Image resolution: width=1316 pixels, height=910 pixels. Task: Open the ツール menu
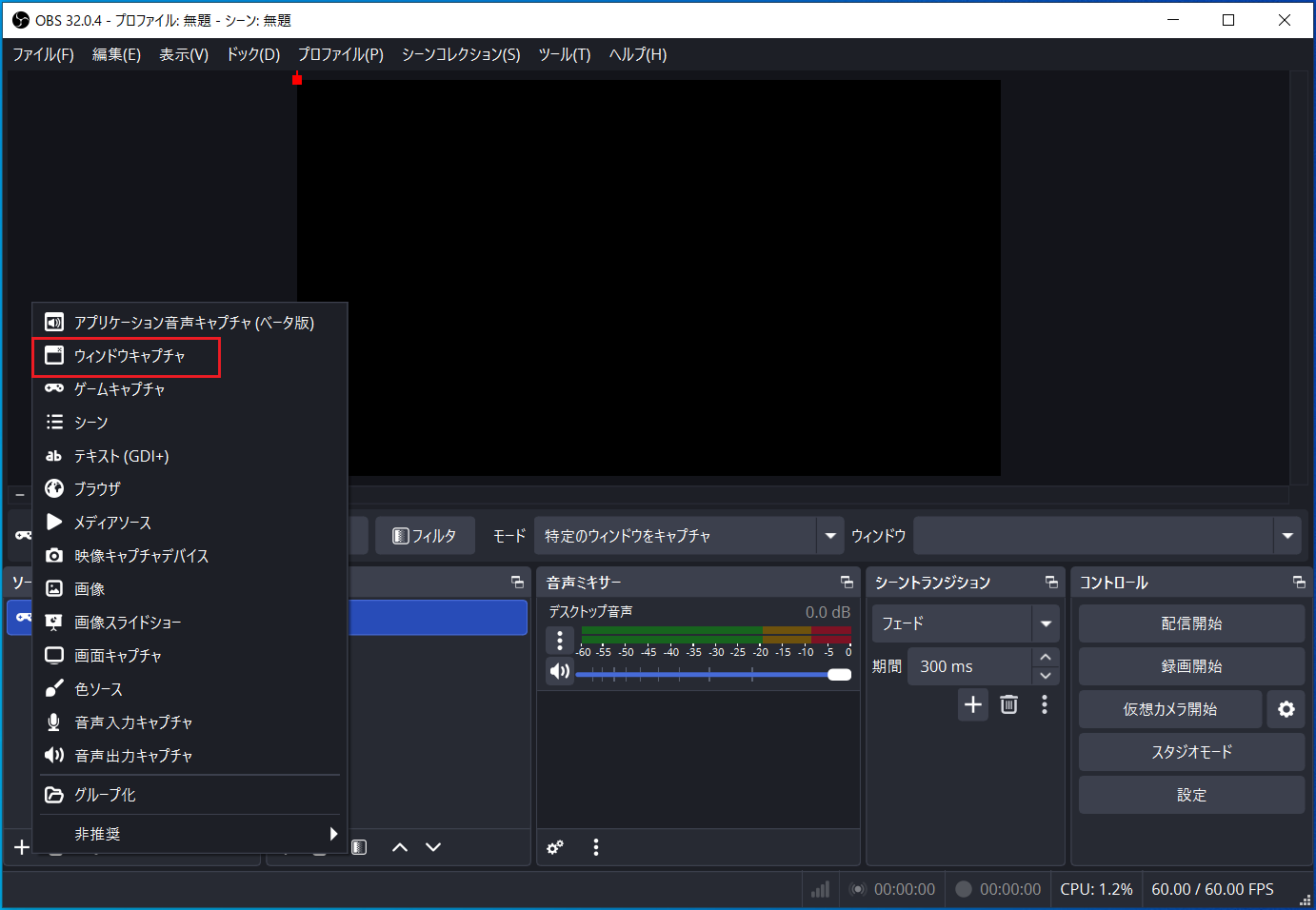pyautogui.click(x=564, y=54)
